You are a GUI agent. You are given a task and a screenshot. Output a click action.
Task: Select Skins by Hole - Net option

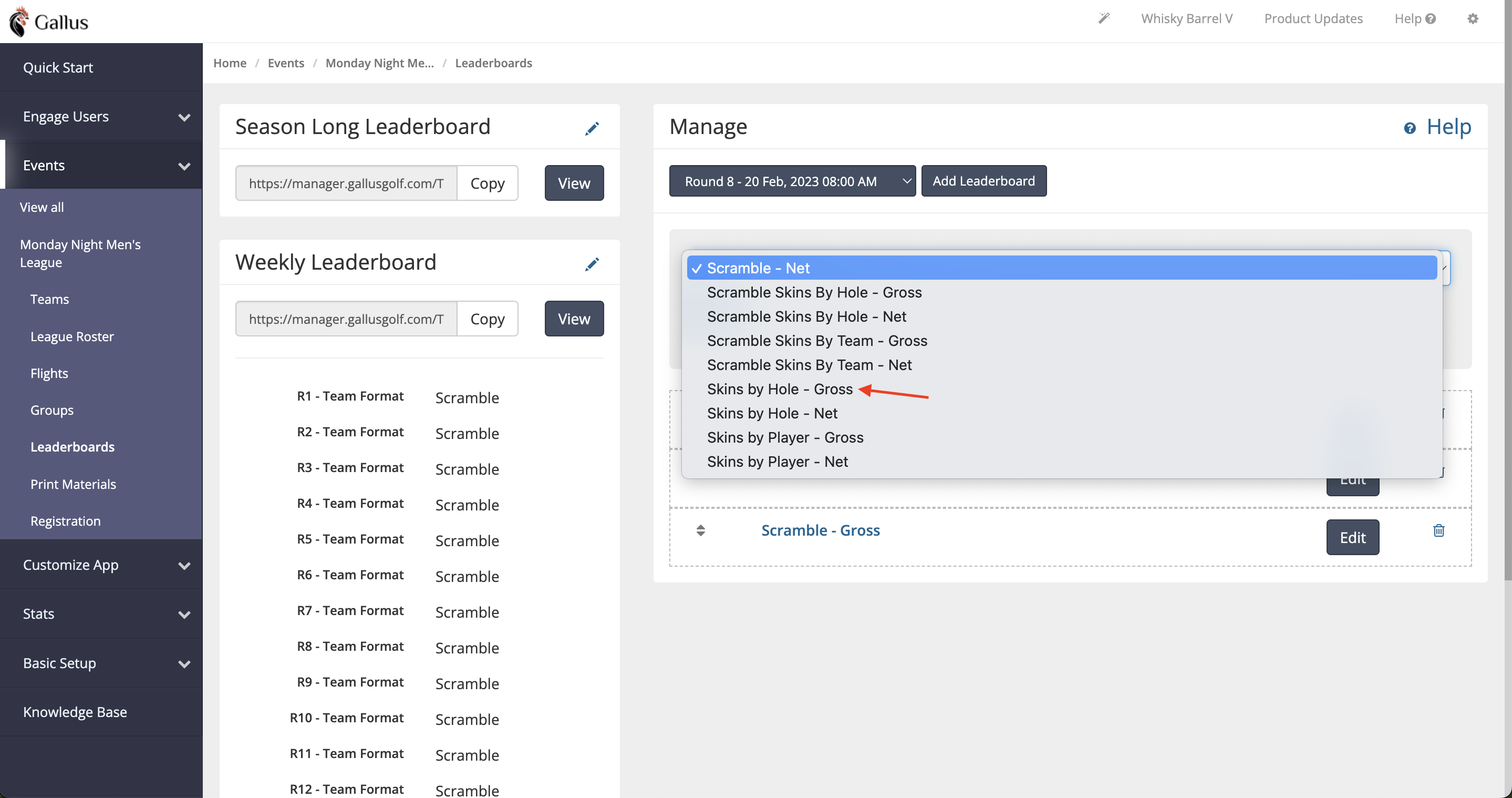pos(1061,413)
